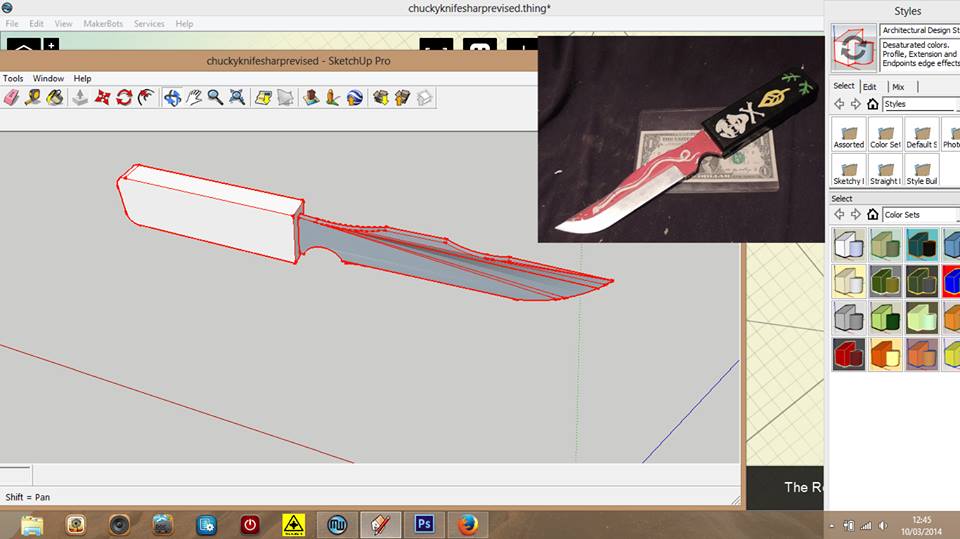This screenshot has height=539, width=960.
Task: Click the grayed Share Component icon
Action: (x=424, y=97)
